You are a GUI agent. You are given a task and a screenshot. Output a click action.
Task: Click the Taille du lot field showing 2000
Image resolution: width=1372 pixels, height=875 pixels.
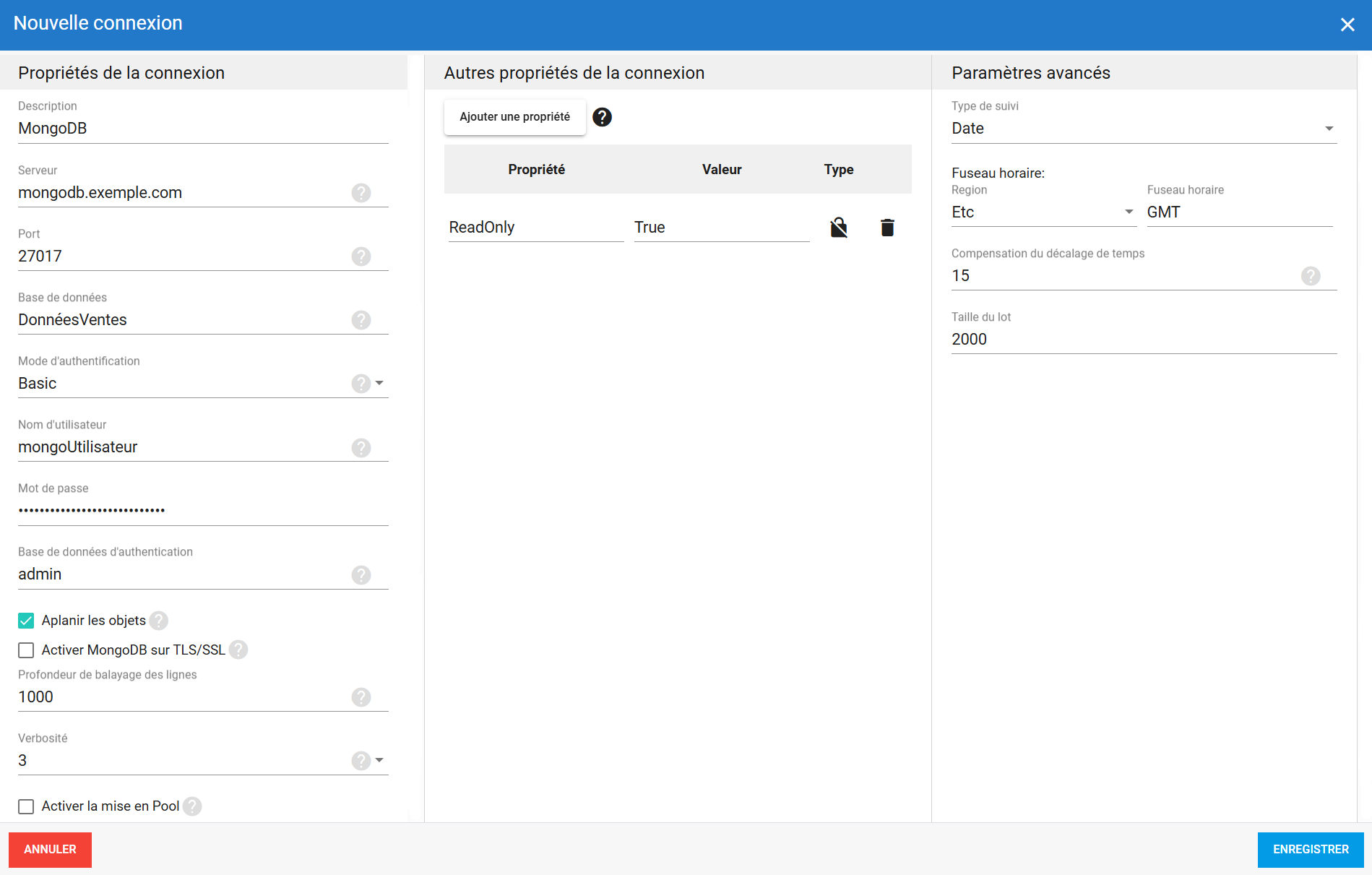pyautogui.click(x=1144, y=340)
